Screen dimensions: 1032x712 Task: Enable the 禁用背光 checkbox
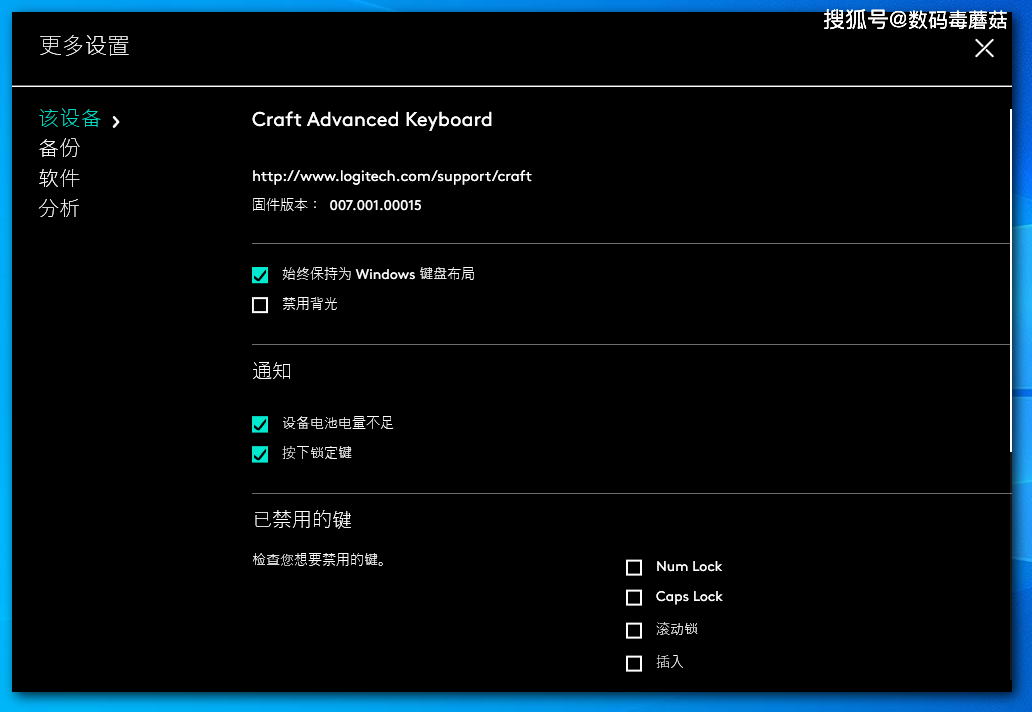(260, 305)
